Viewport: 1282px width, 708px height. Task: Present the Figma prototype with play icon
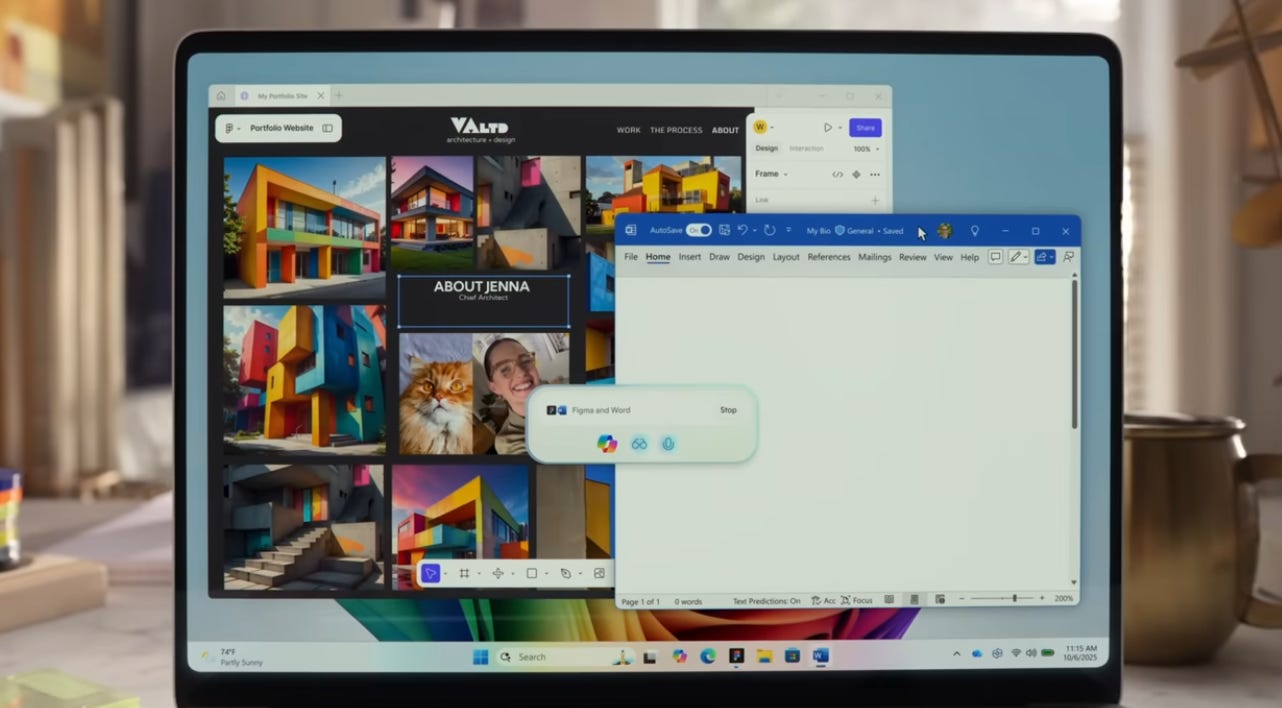pyautogui.click(x=828, y=128)
